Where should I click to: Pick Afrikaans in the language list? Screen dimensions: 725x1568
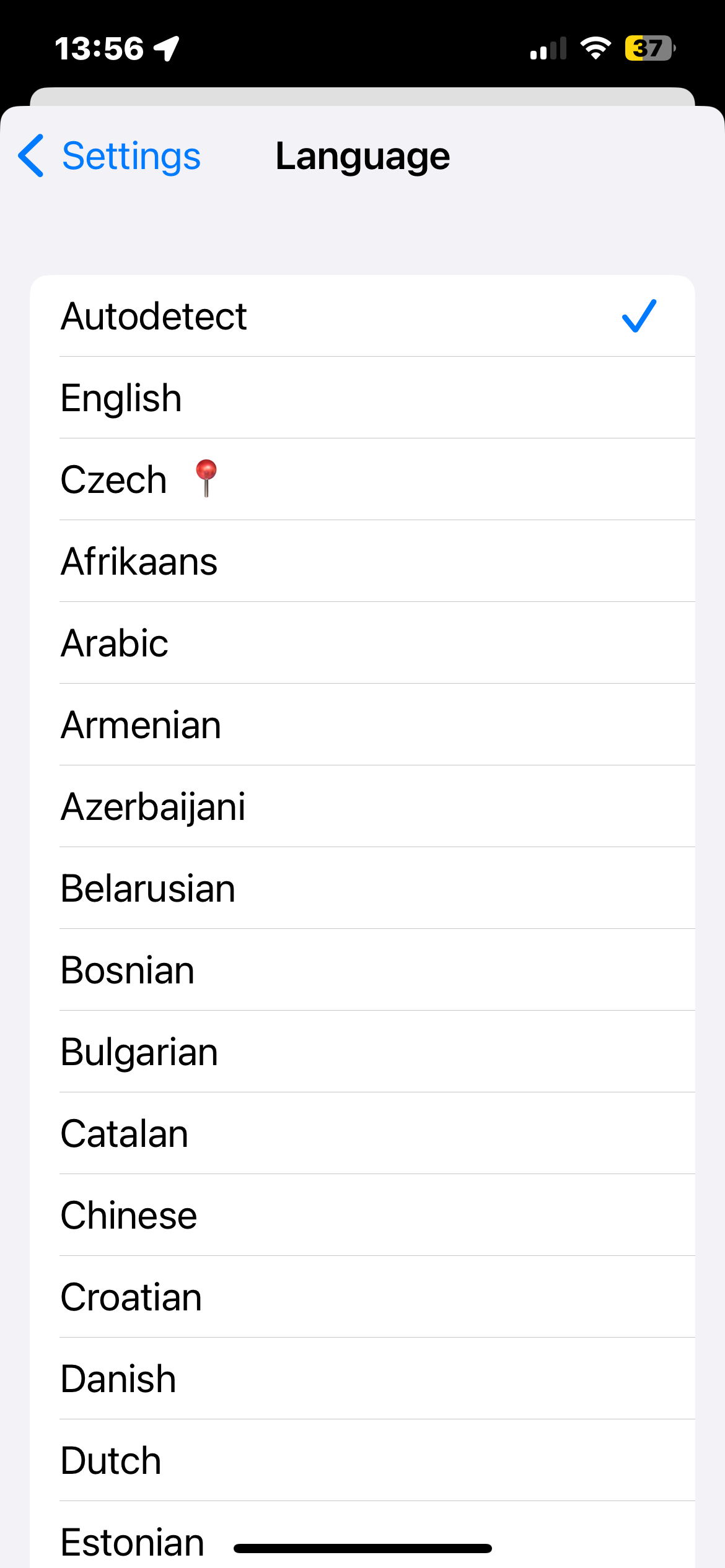[139, 562]
